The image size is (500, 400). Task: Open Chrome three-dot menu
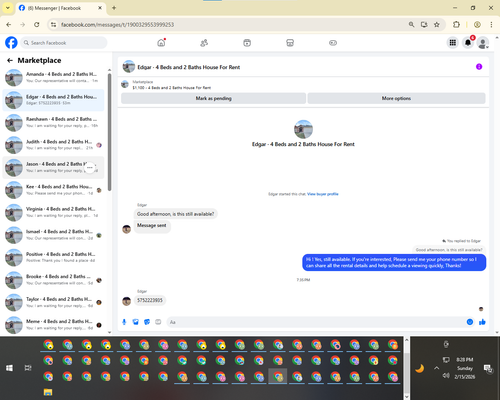pos(491,24)
